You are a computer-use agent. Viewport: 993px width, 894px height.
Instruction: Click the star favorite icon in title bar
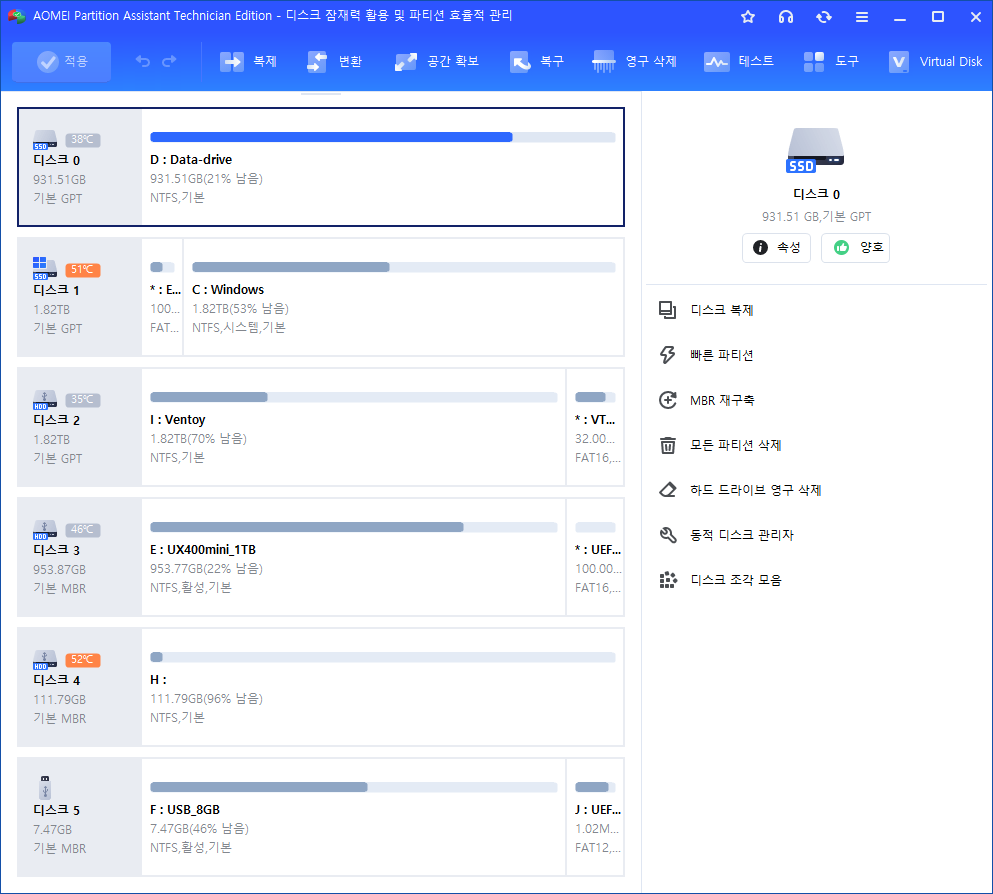[x=748, y=17]
